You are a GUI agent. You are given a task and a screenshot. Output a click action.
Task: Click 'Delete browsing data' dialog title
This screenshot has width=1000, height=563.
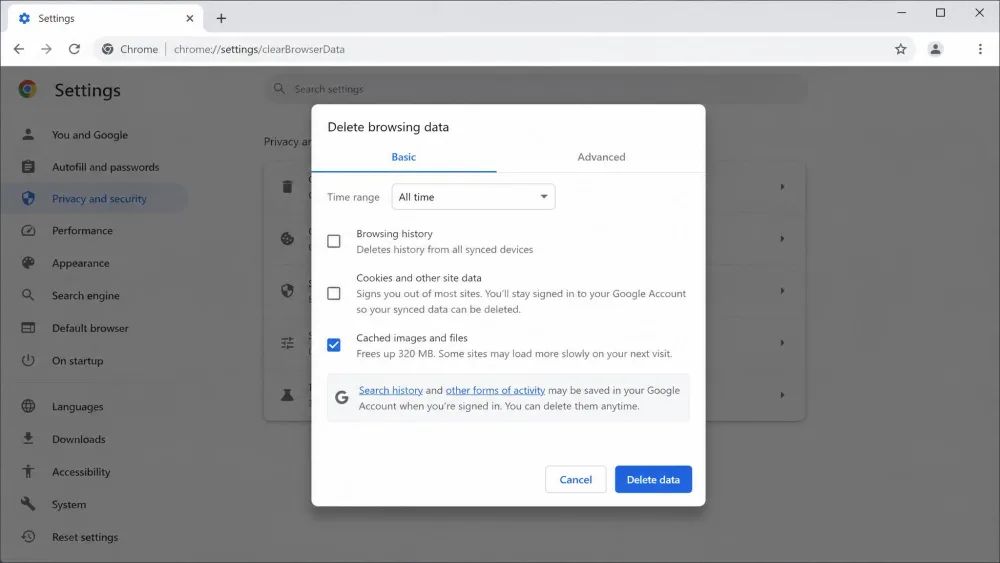(388, 127)
